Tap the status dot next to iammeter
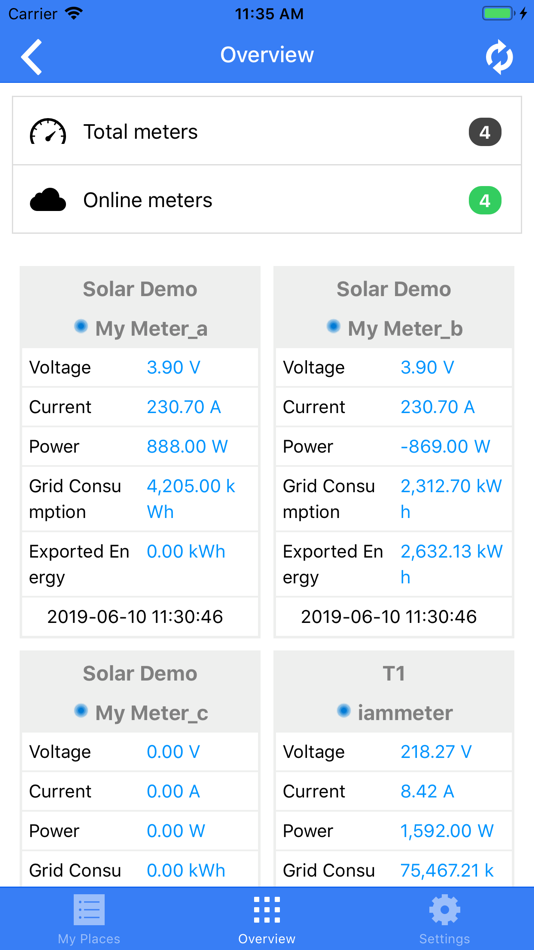 tap(344, 710)
